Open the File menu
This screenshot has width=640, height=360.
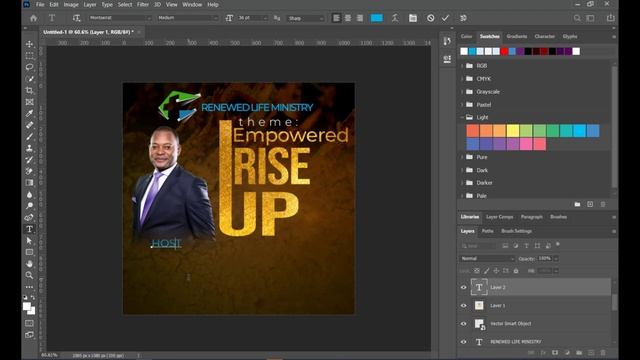pos(40,4)
